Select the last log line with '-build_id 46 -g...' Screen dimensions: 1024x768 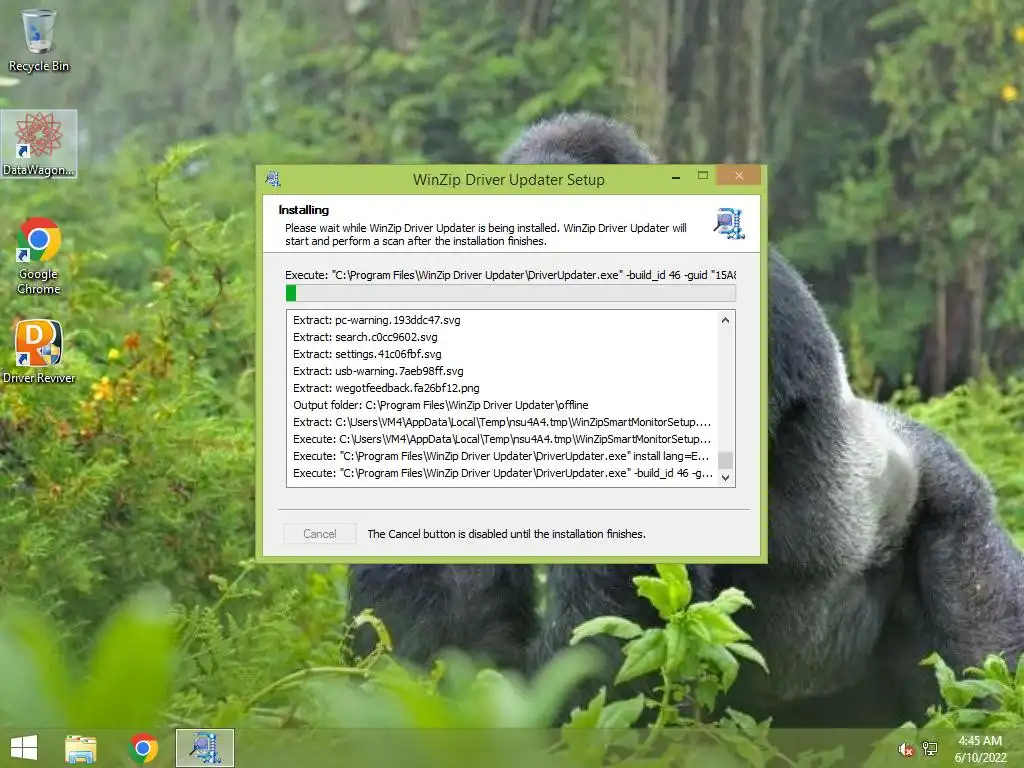click(503, 473)
